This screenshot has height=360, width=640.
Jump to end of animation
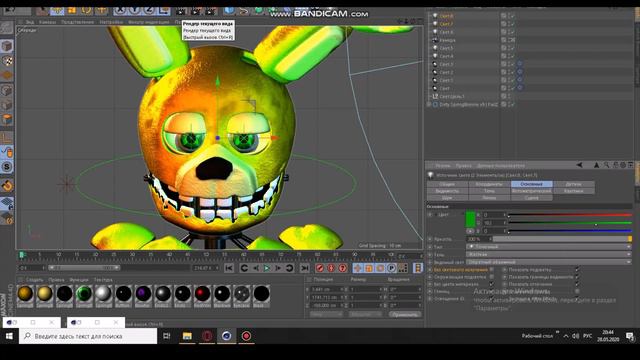304,268
